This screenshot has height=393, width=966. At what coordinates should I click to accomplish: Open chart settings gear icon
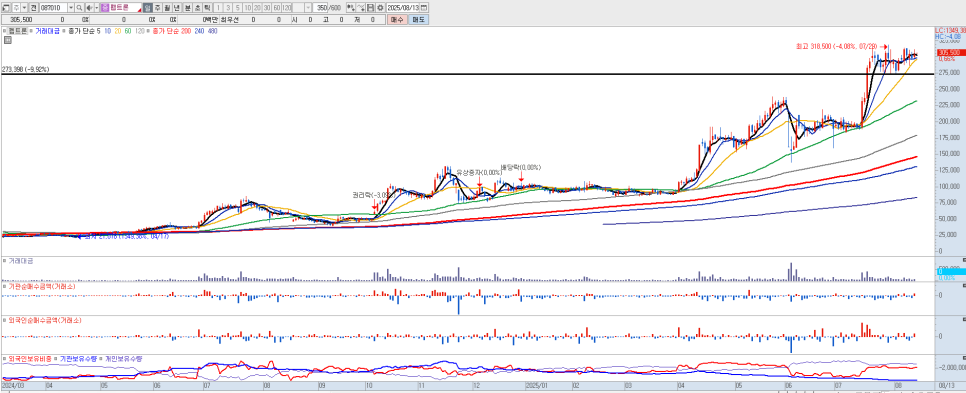click(380, 7)
